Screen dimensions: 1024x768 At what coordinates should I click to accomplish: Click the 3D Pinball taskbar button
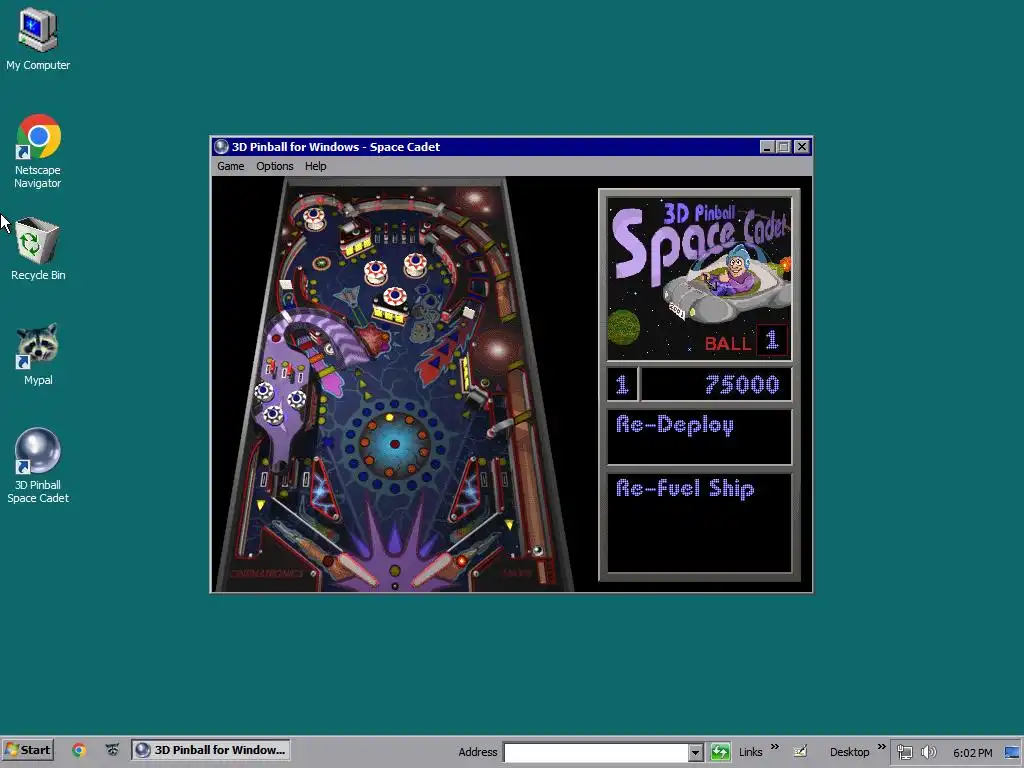click(x=211, y=750)
